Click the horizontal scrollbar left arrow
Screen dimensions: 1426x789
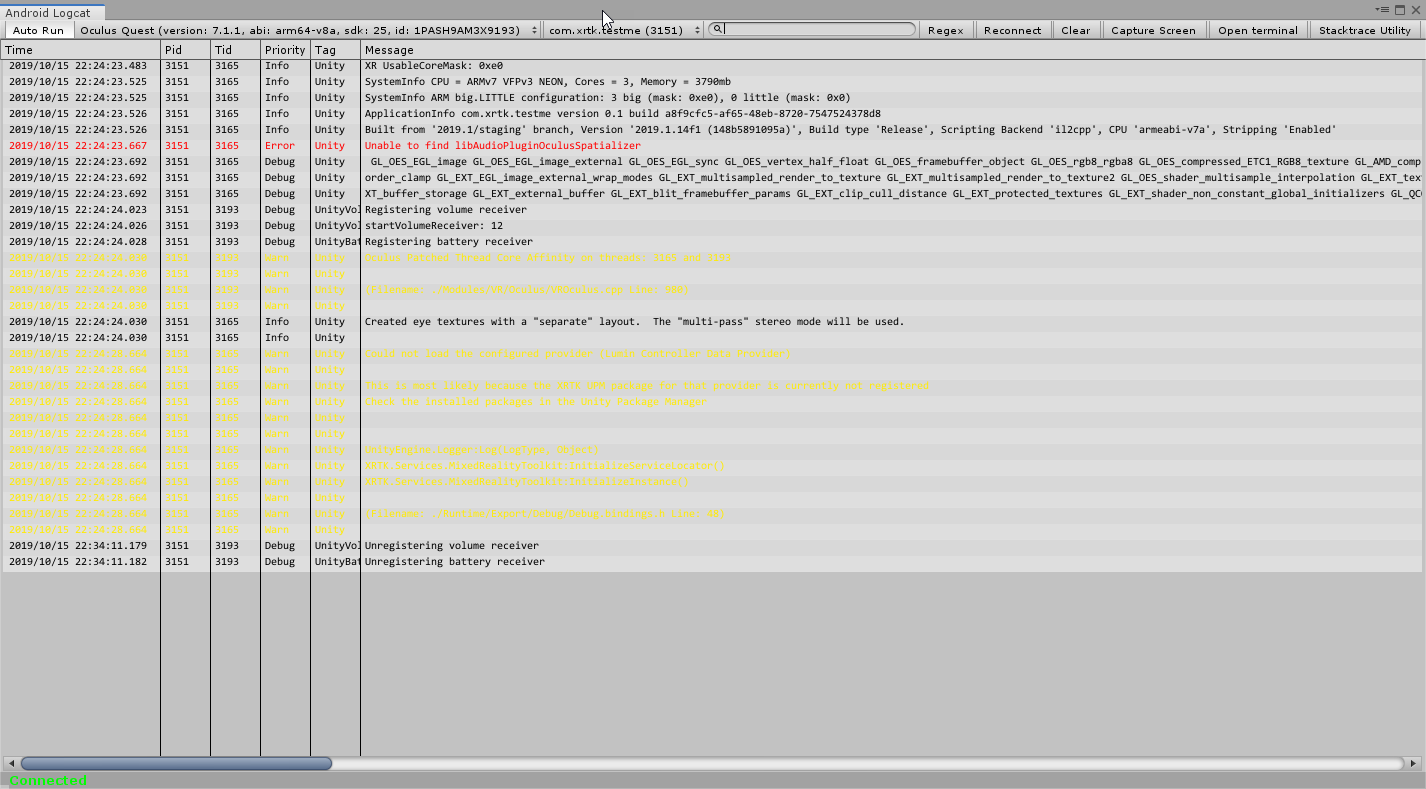click(x=11, y=764)
